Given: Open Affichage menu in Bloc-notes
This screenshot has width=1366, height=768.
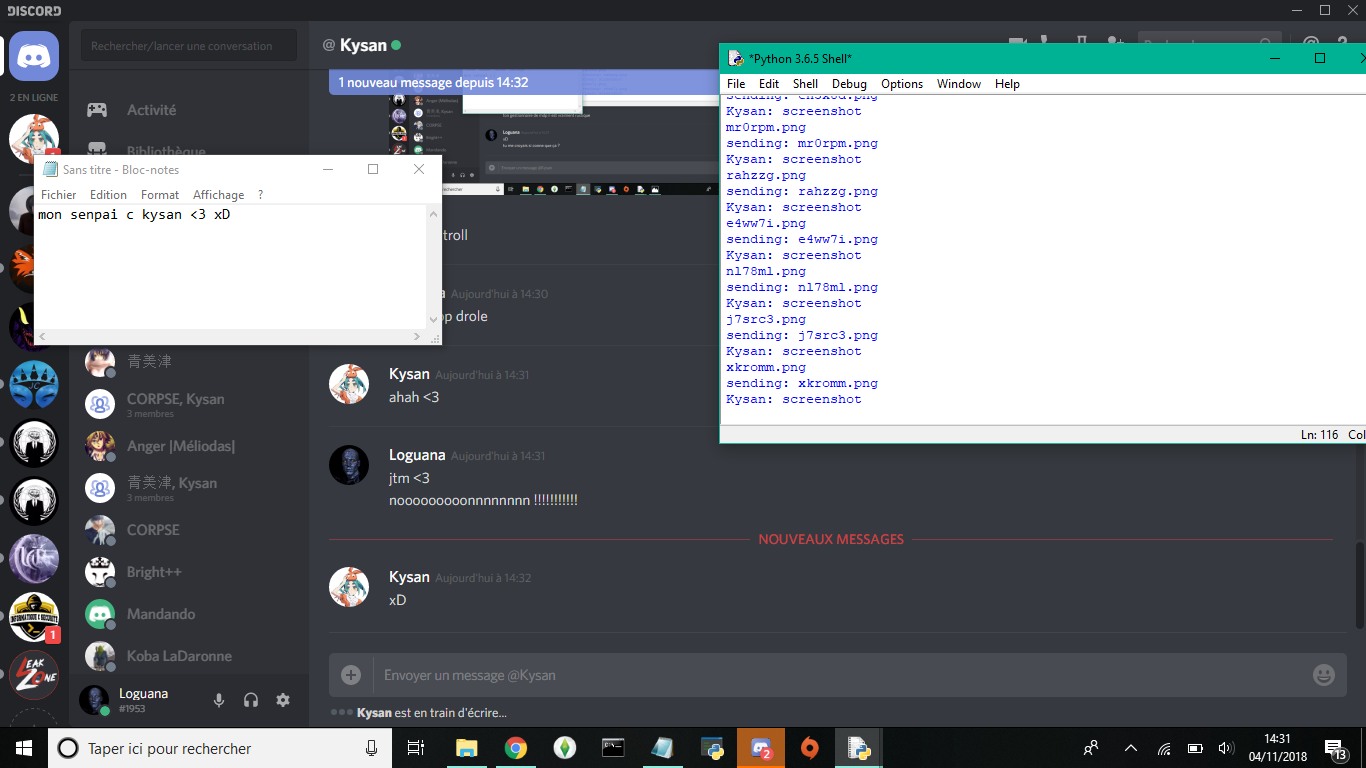Looking at the screenshot, I should point(218,195).
